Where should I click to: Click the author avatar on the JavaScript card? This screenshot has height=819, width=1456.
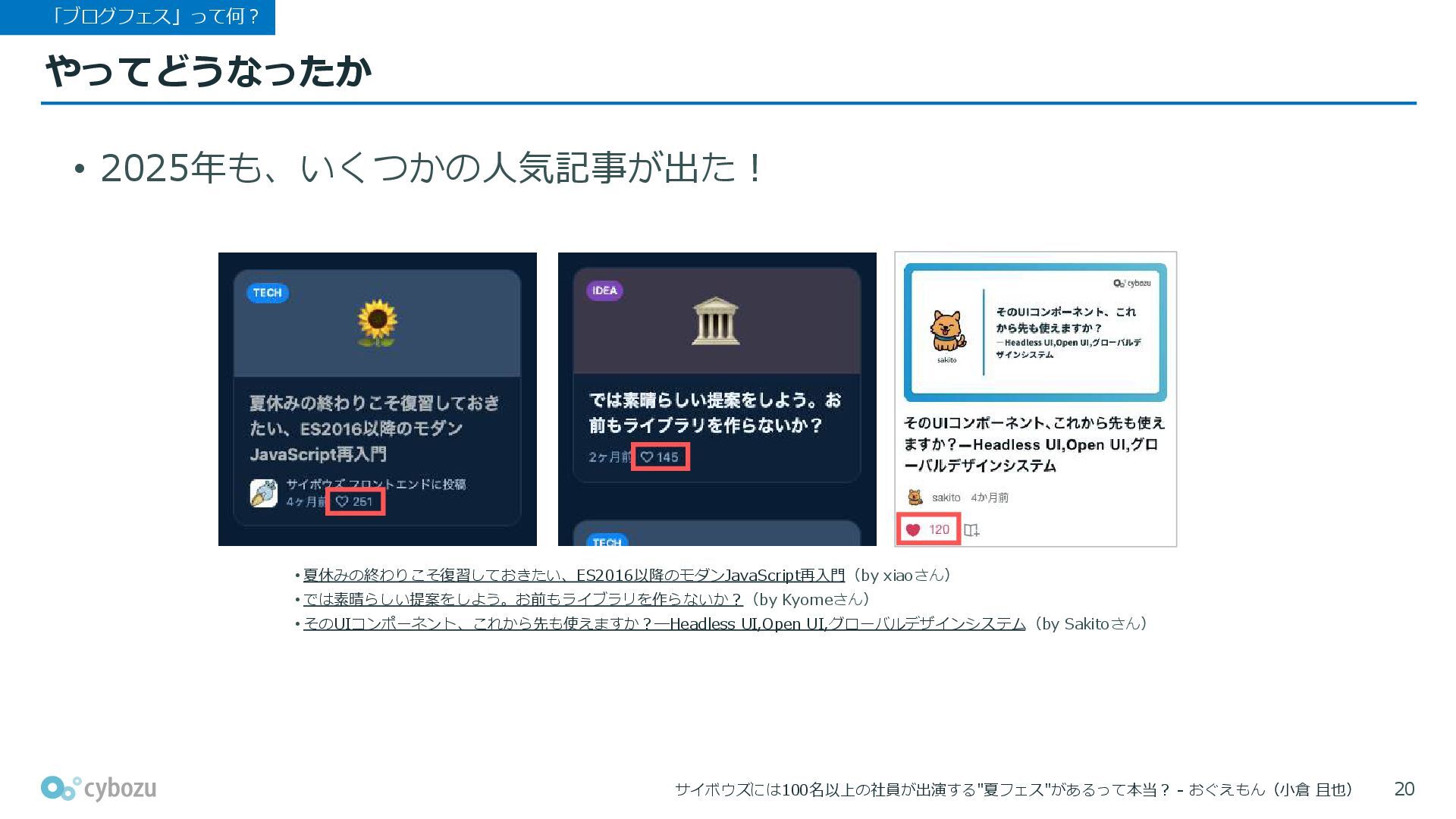264,493
